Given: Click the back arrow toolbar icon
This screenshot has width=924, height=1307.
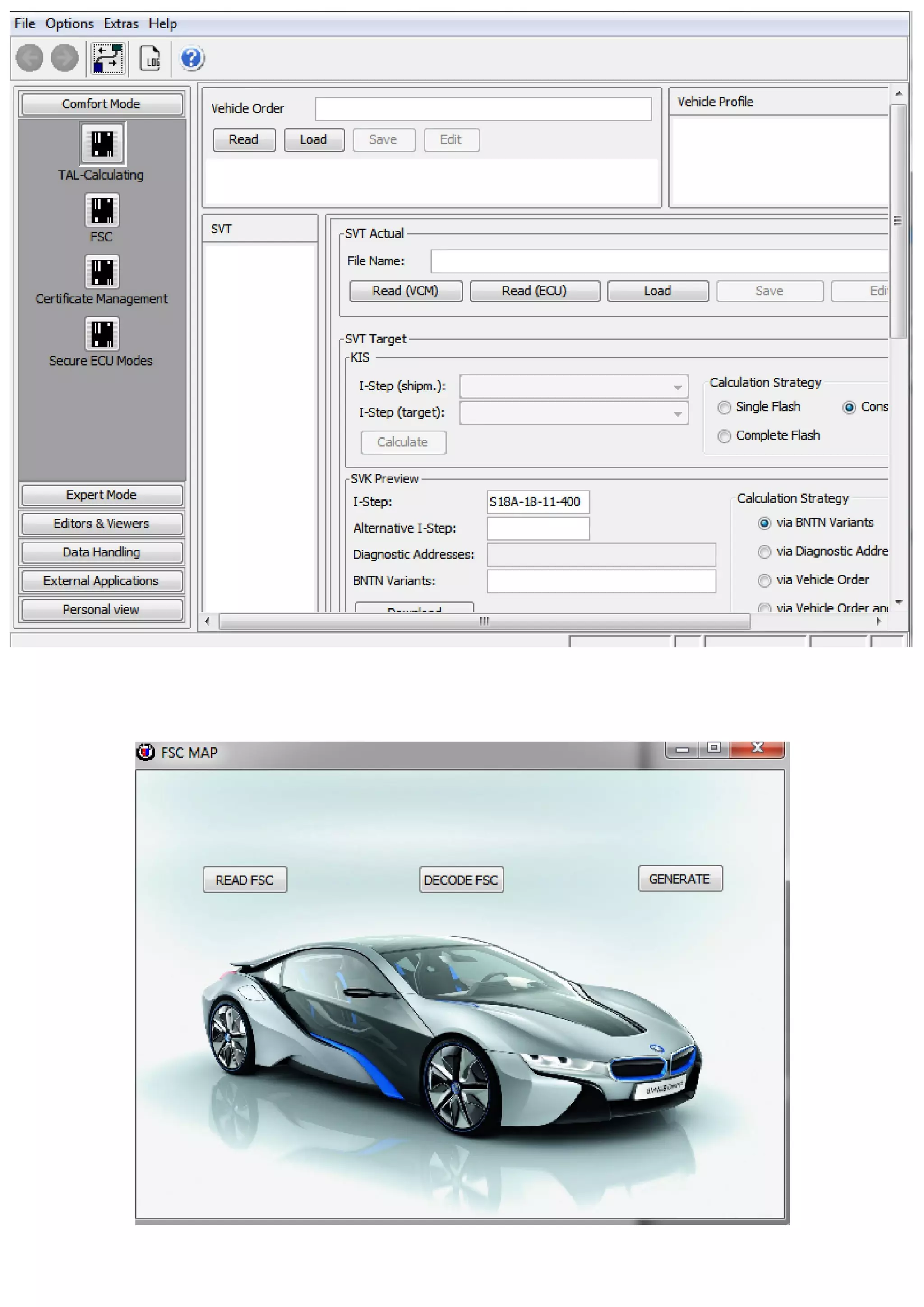Looking at the screenshot, I should [x=30, y=58].
